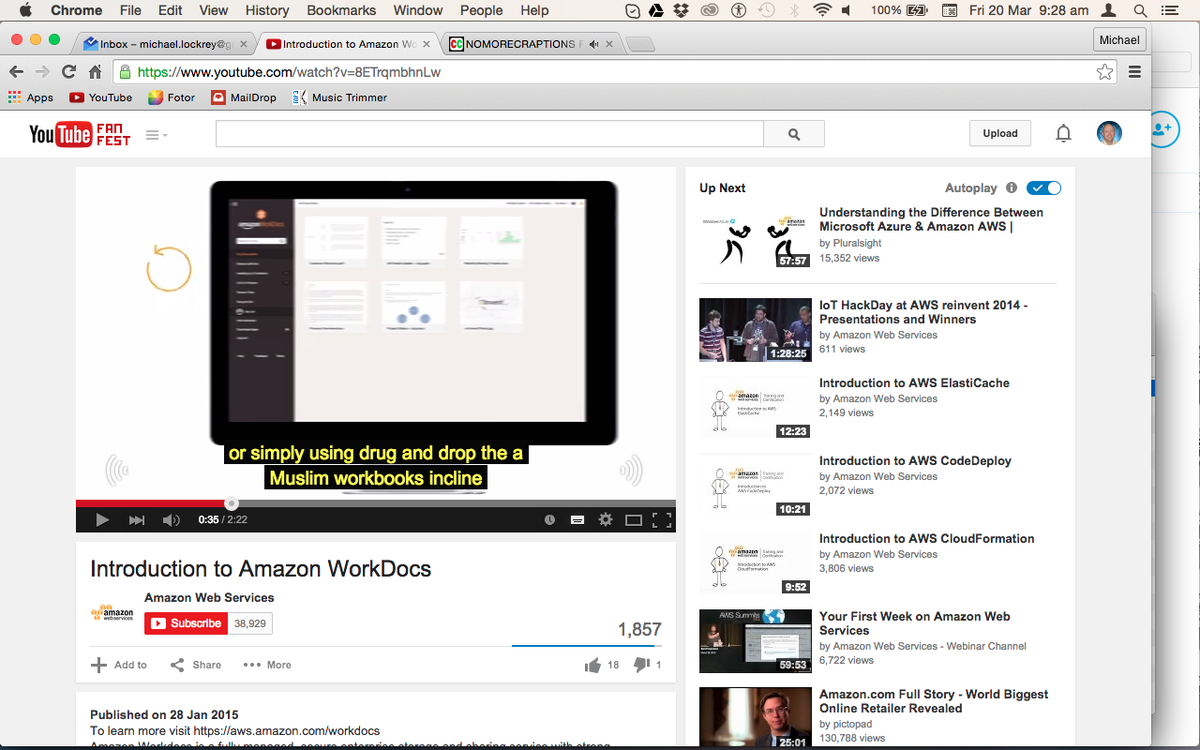Close the Introduction to Amazon tab
Screen dimensions: 1200x750
(427, 44)
